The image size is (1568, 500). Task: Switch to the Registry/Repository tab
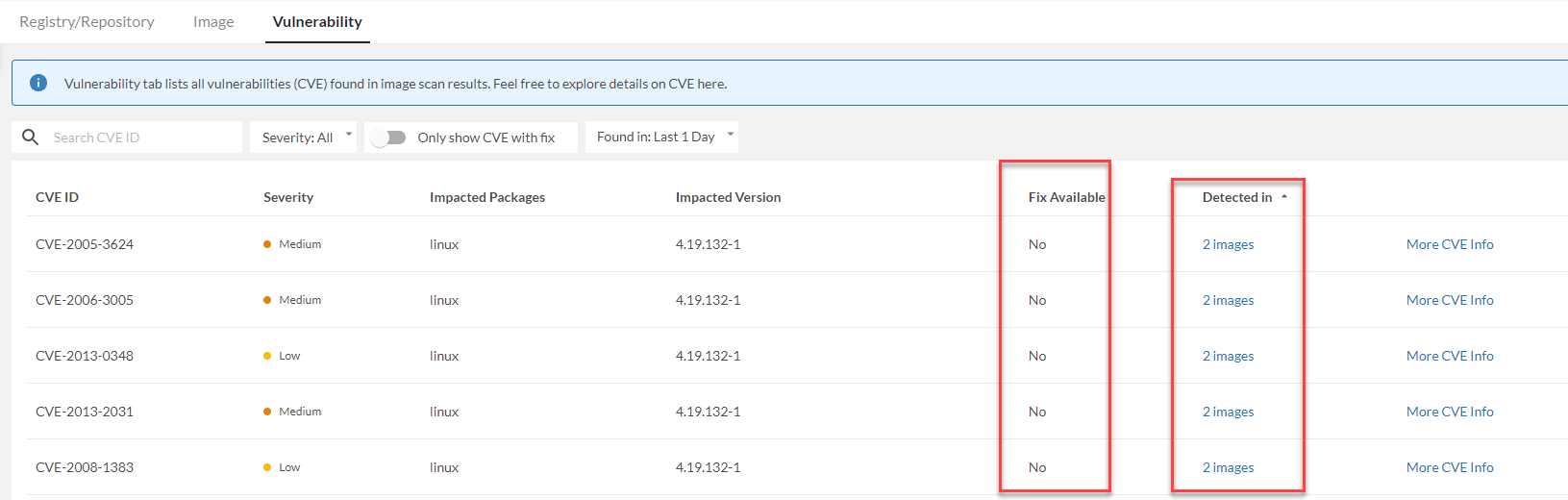[87, 21]
